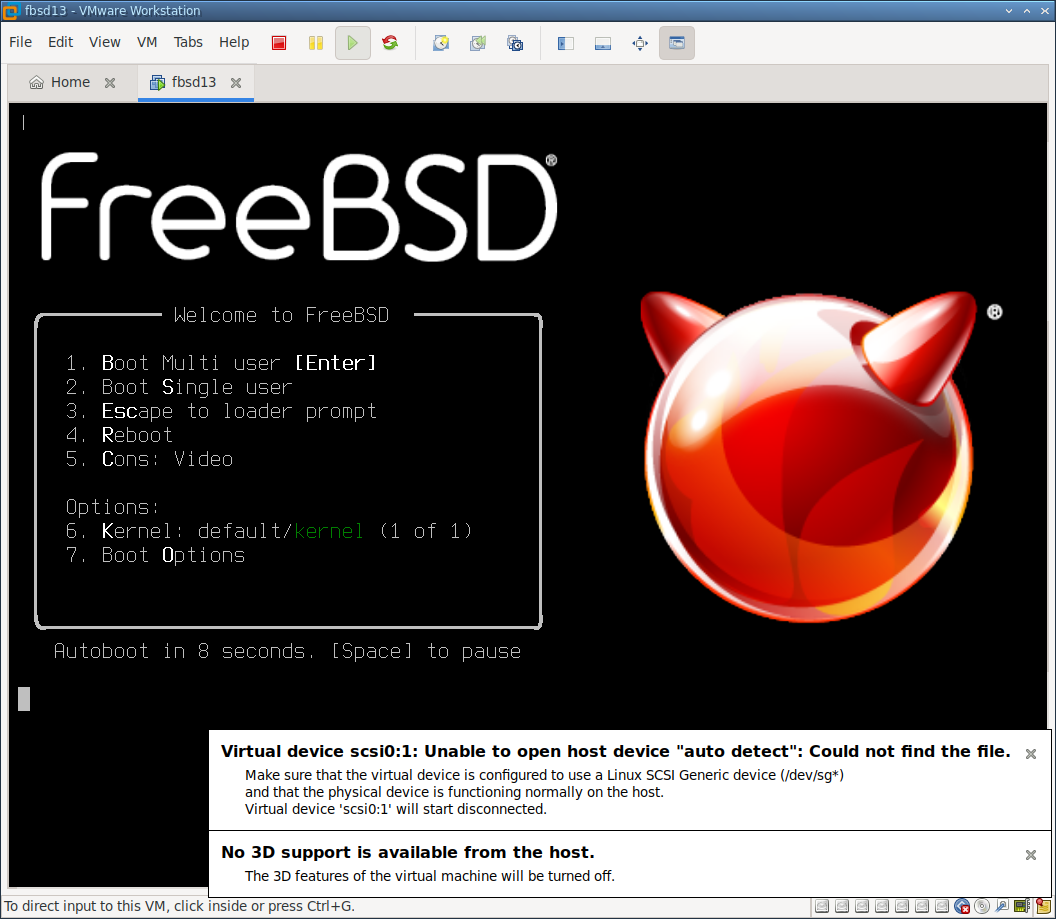Click the 'fbsd13 - VMware Workstation' title text

112,11
